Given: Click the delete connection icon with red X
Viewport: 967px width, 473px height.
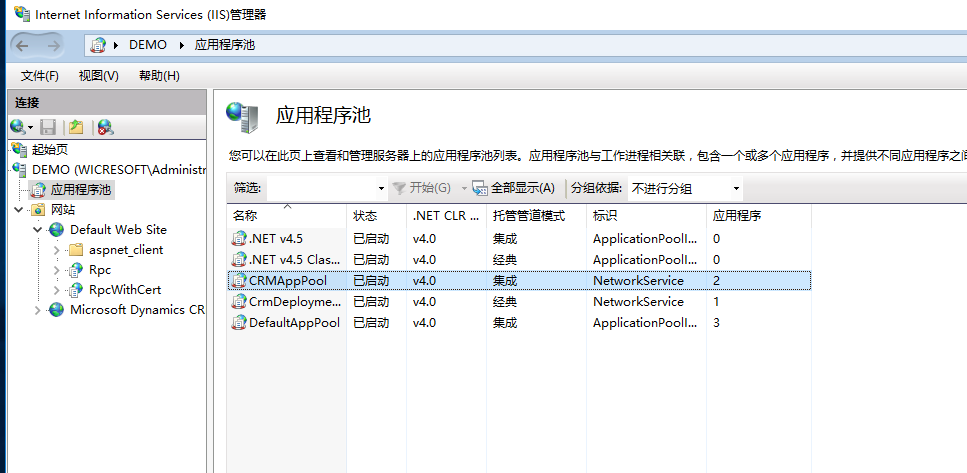Looking at the screenshot, I should 105,128.
